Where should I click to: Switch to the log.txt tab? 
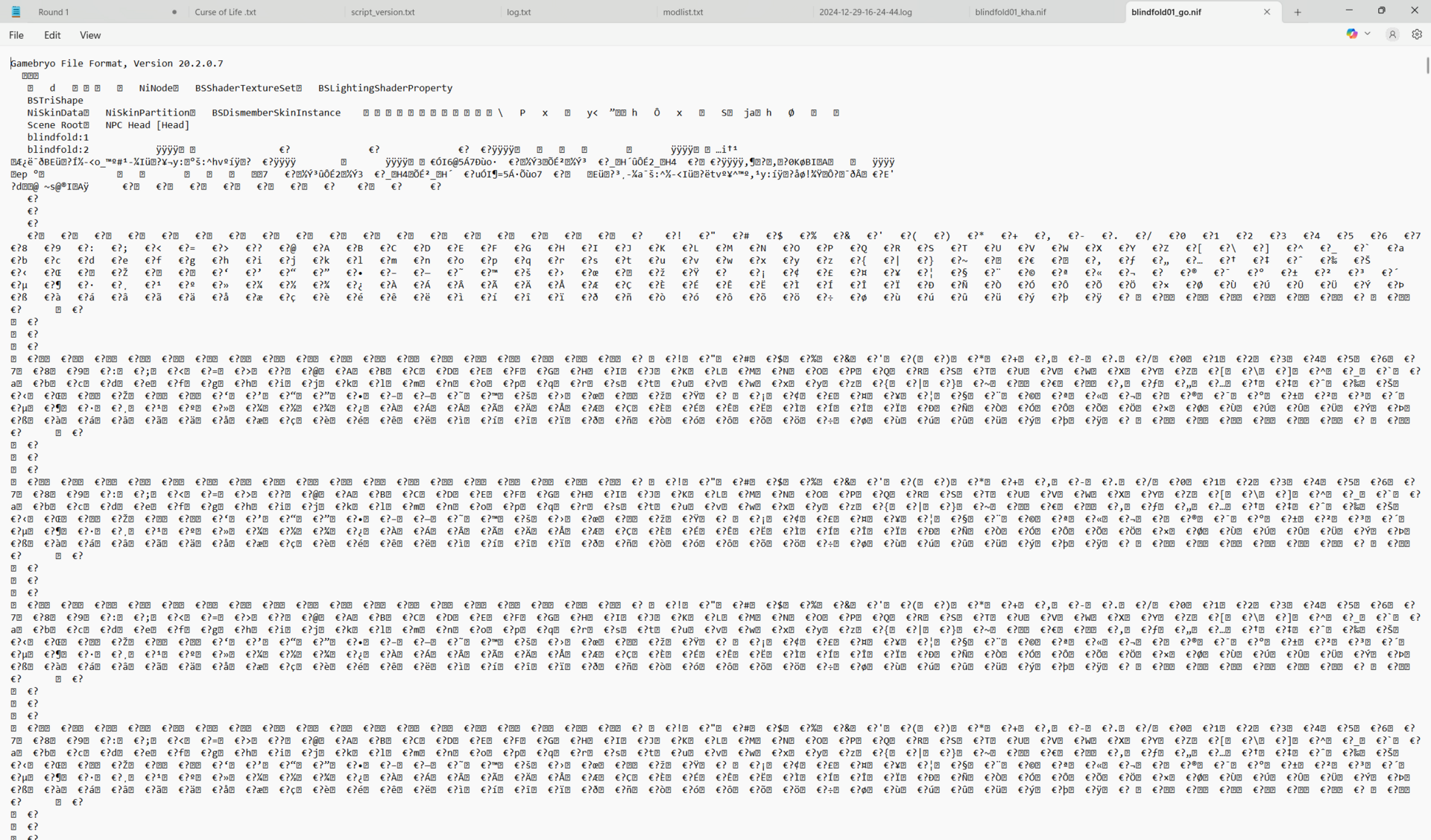578,12
